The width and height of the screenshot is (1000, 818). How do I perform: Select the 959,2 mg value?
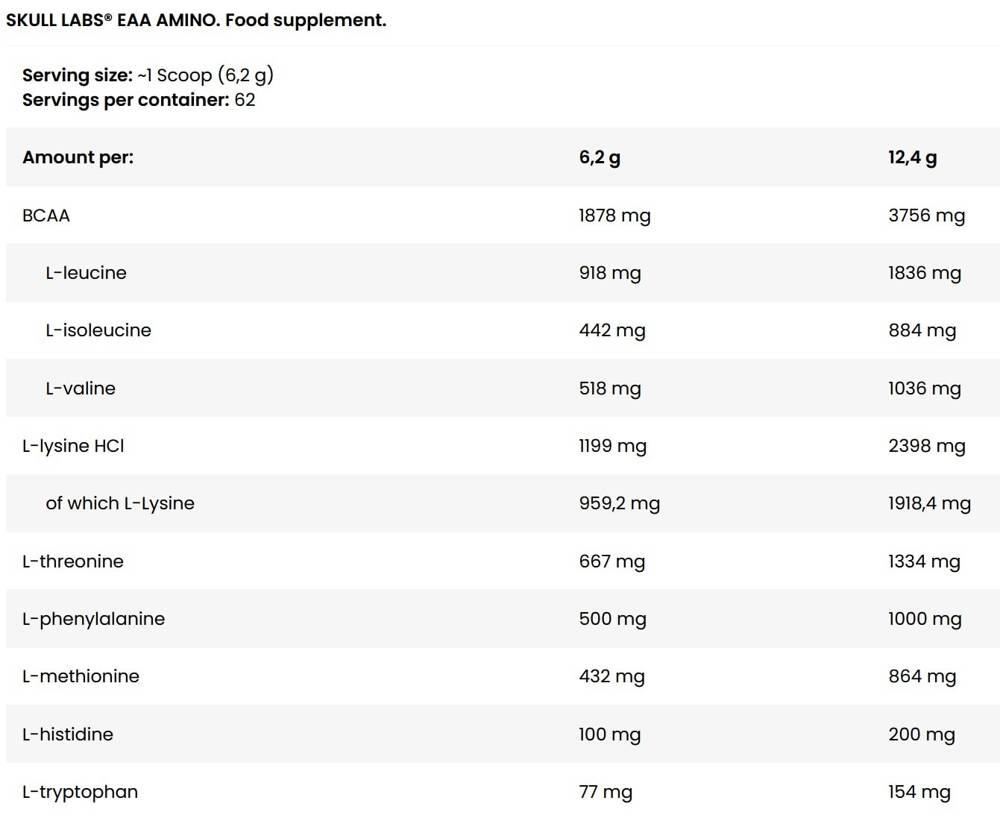pyautogui.click(x=619, y=504)
